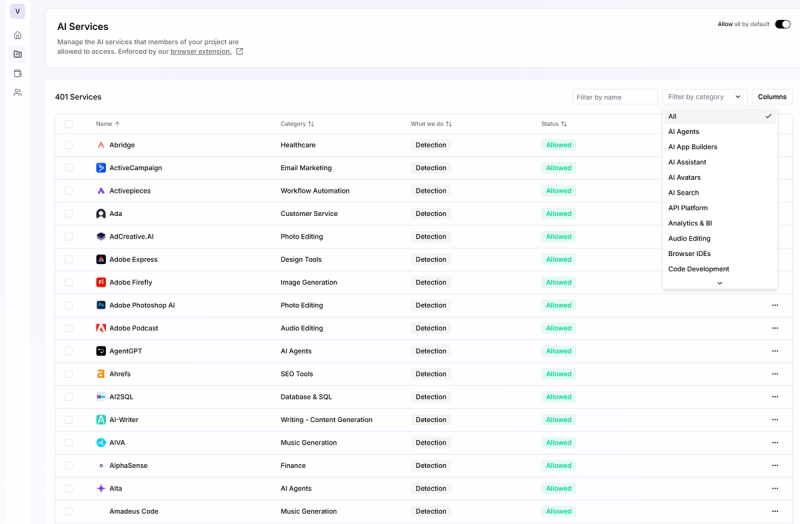Focus the Filter by name field
The image size is (800, 524).
[615, 97]
